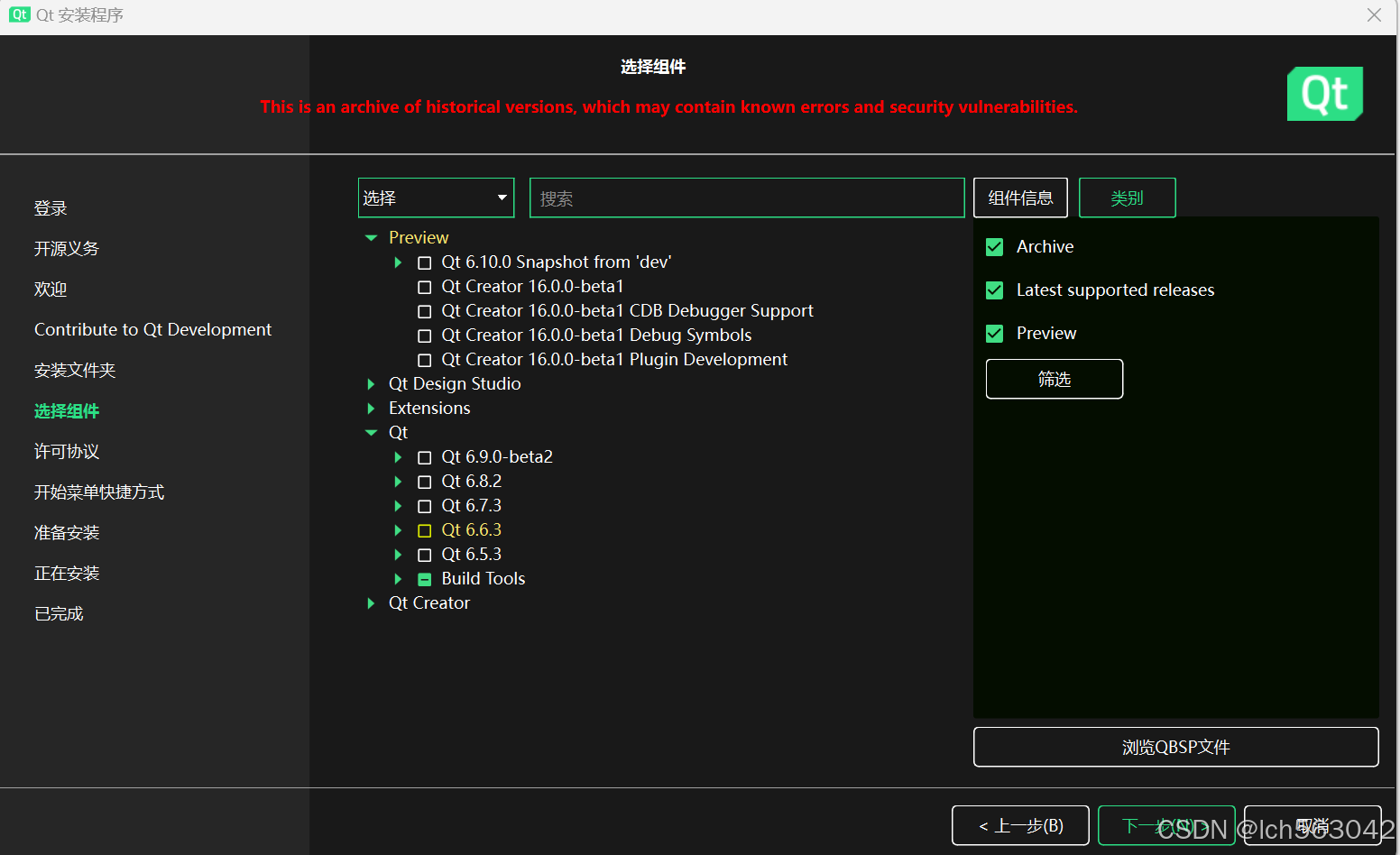Check the Qt 6.7.3 checkbox
The image size is (1400, 855).
[x=425, y=507]
